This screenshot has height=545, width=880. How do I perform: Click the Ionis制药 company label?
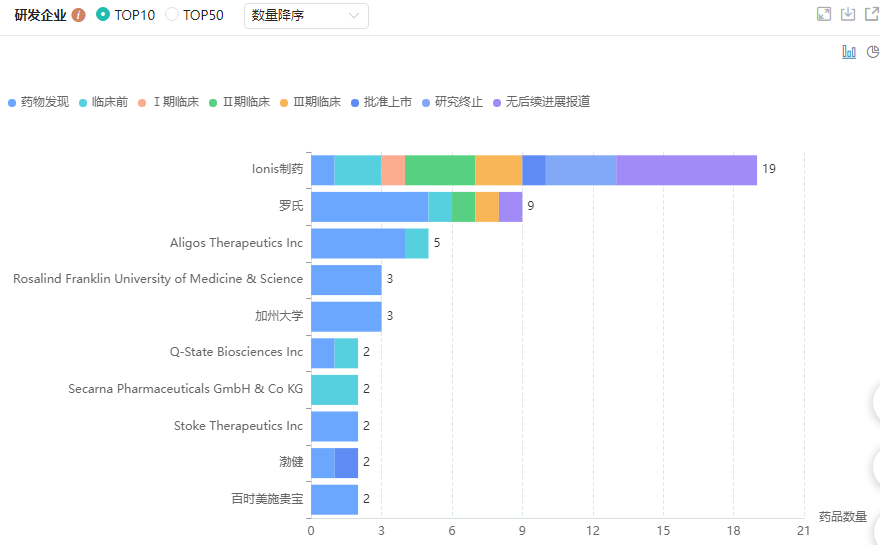[277, 169]
